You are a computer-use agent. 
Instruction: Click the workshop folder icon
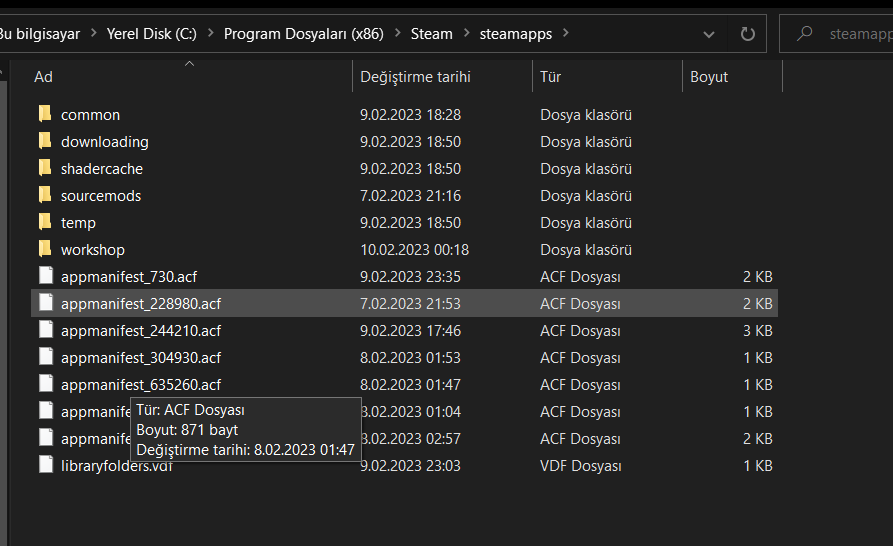coord(45,249)
